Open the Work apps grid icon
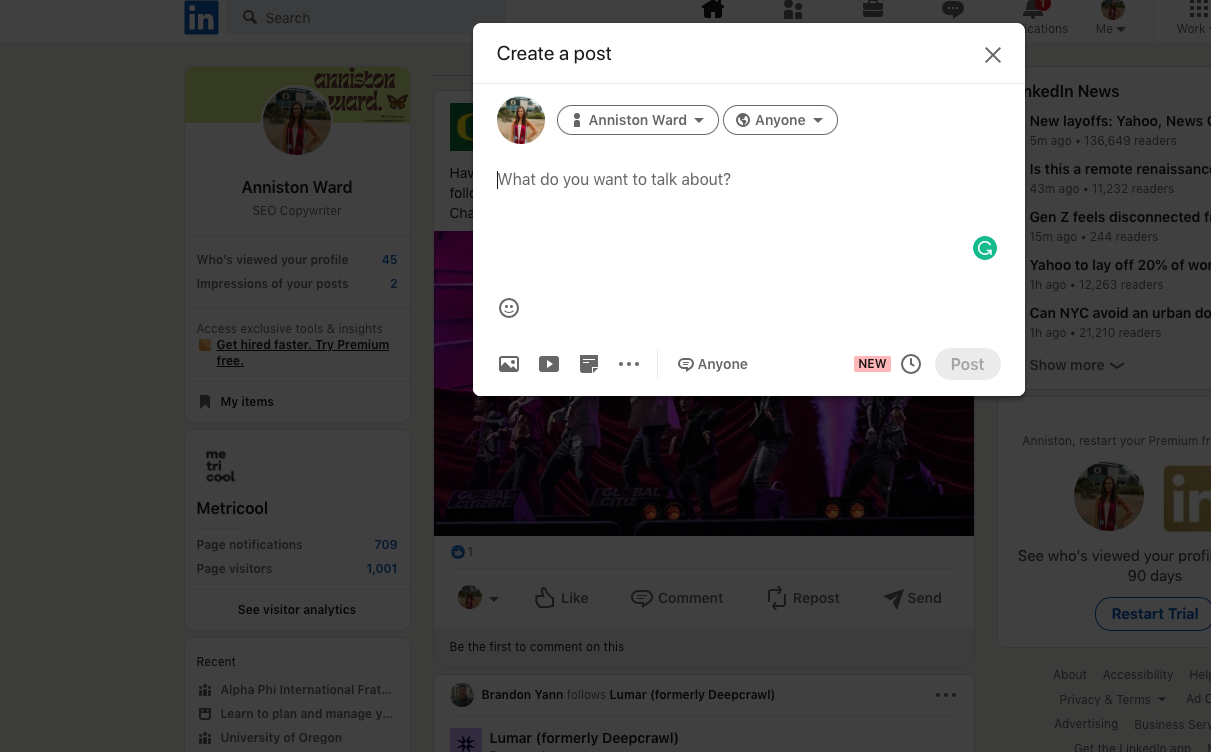1211x752 pixels. (1198, 10)
